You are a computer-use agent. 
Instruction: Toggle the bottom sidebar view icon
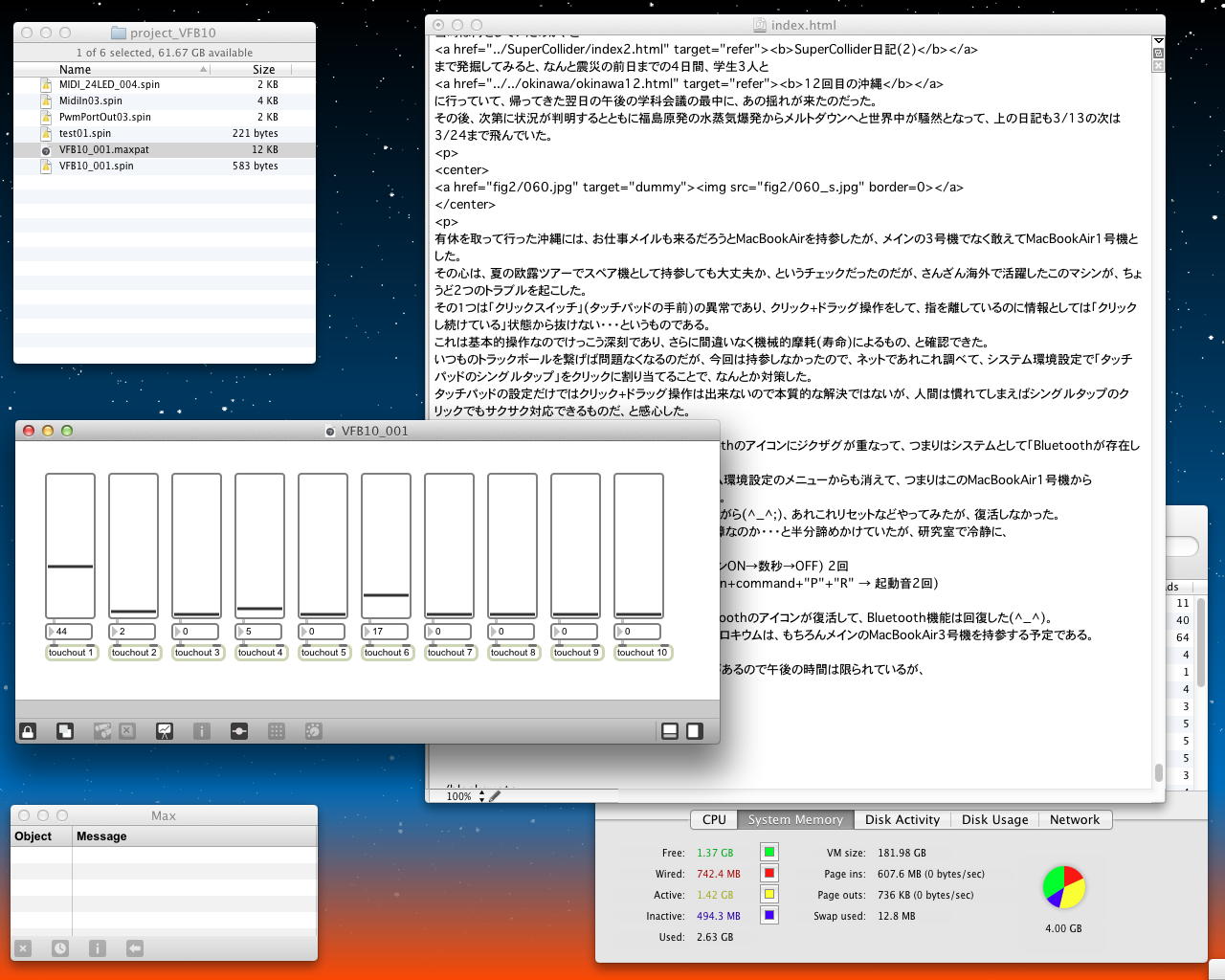coord(670,731)
